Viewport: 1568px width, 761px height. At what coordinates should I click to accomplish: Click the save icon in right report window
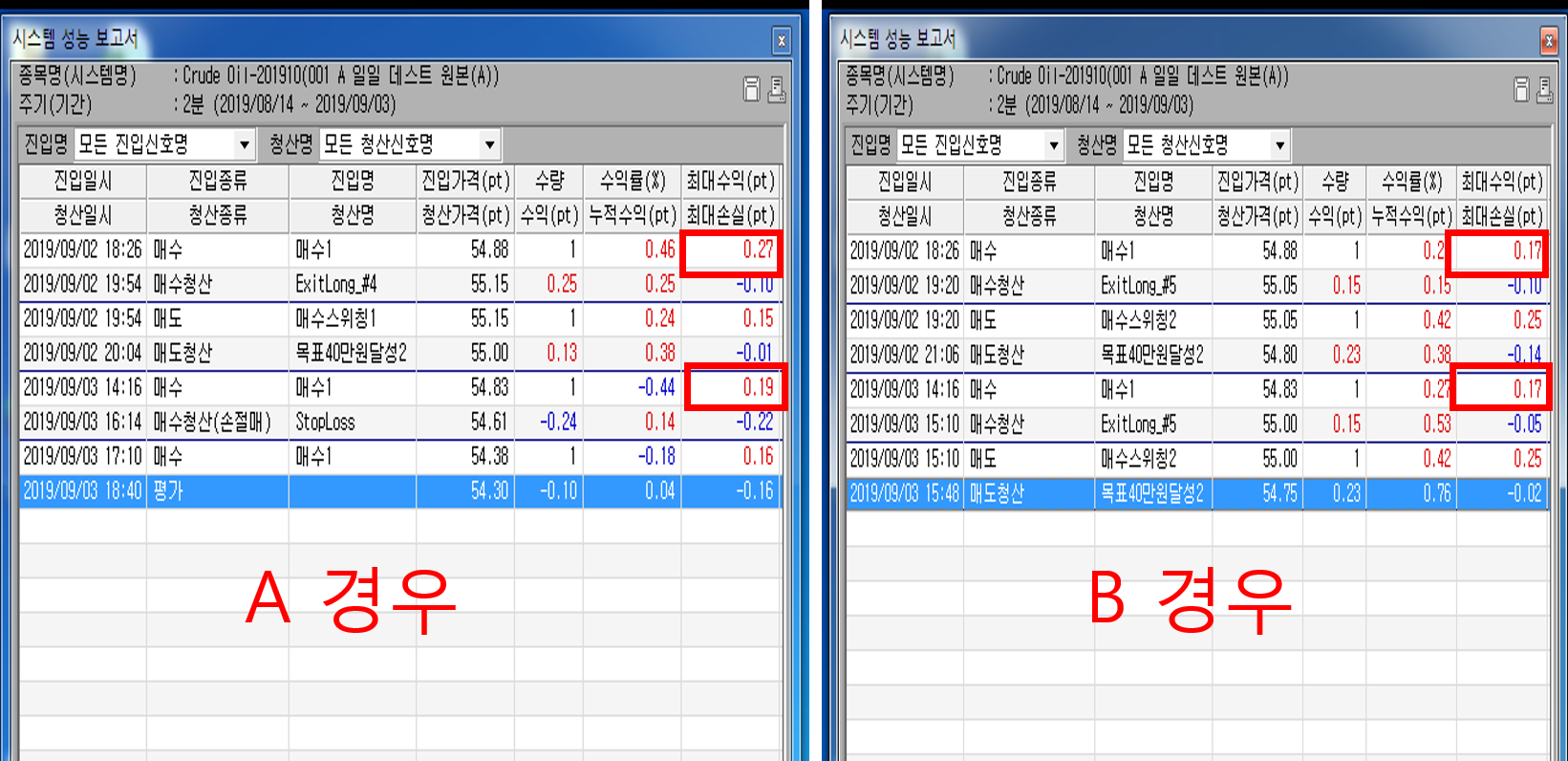click(1521, 90)
